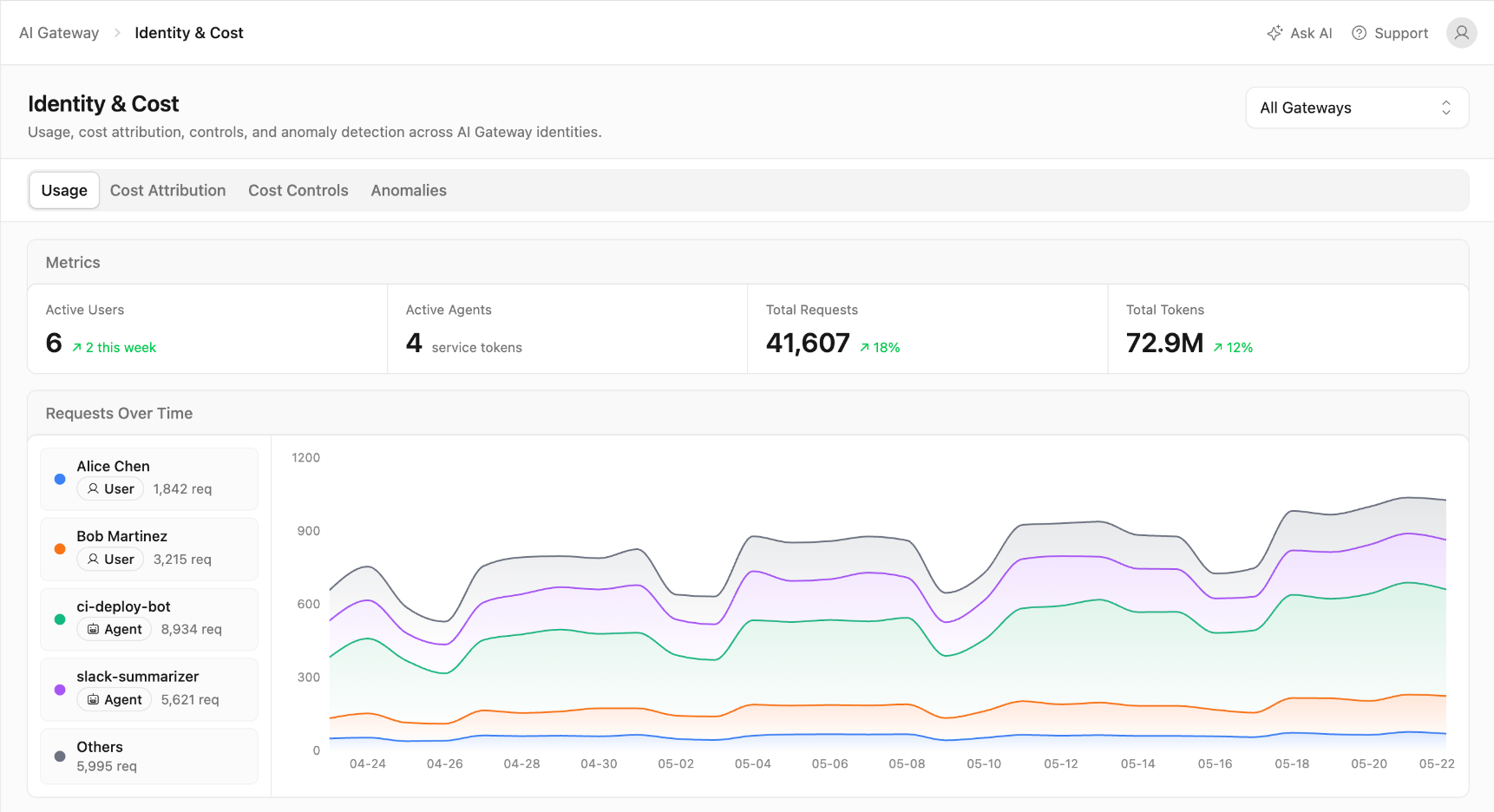
Task: Click the Others gray color dot
Action: 60,756
